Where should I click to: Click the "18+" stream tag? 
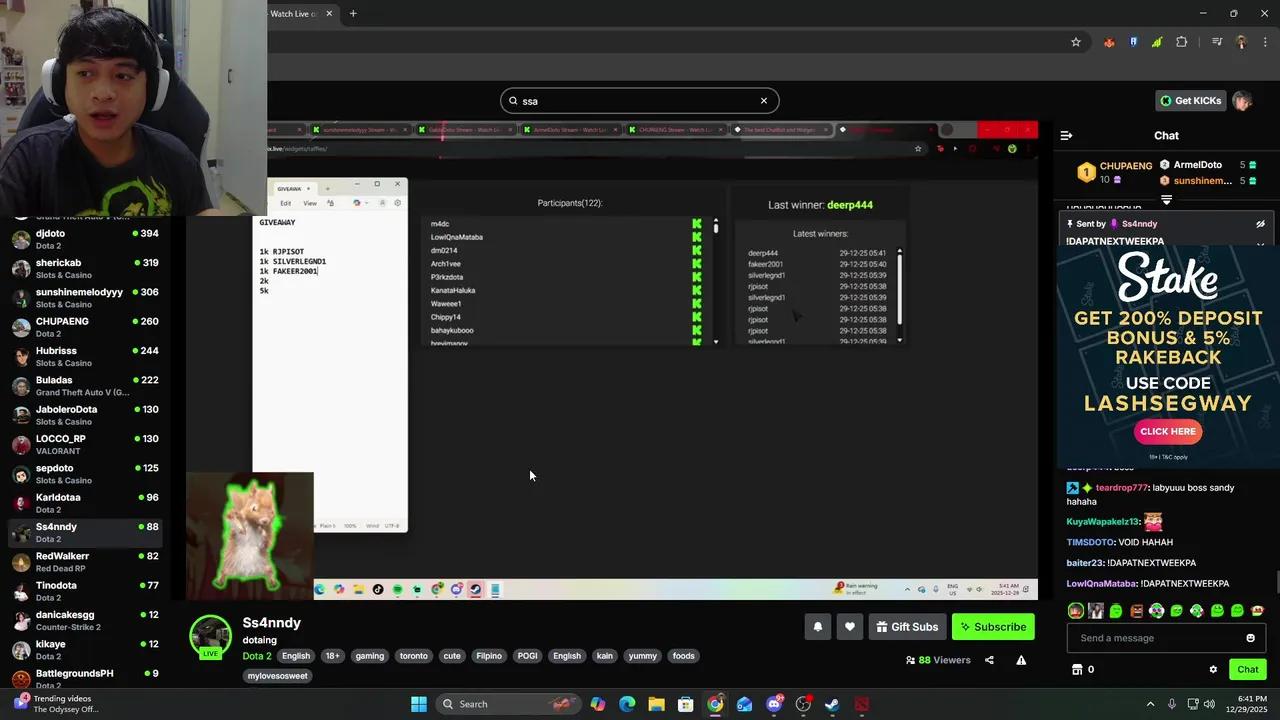coord(332,656)
